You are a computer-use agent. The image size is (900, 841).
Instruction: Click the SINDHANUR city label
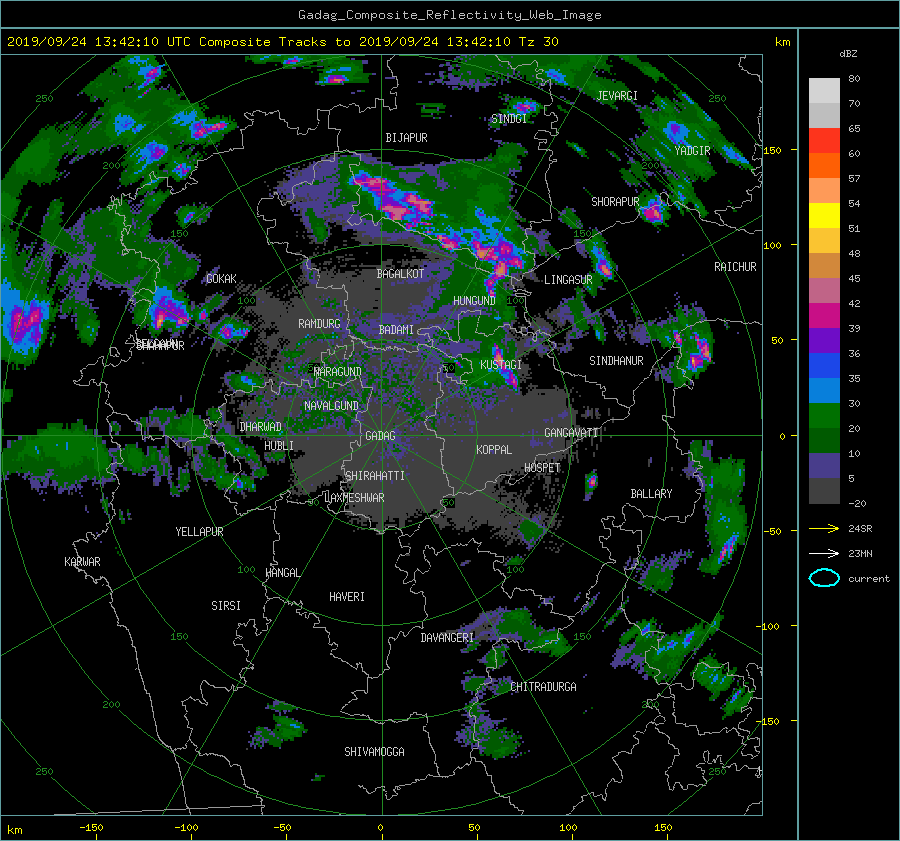[x=616, y=361]
